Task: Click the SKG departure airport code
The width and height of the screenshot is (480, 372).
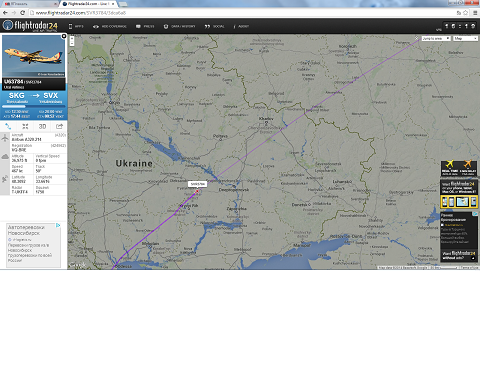Action: [x=16, y=96]
